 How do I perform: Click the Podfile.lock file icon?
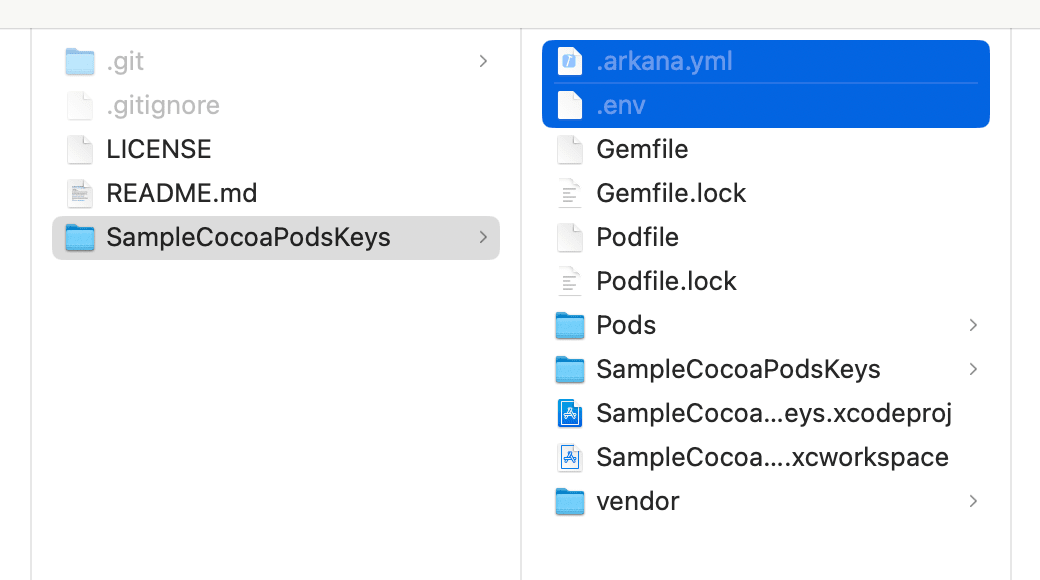(x=570, y=281)
